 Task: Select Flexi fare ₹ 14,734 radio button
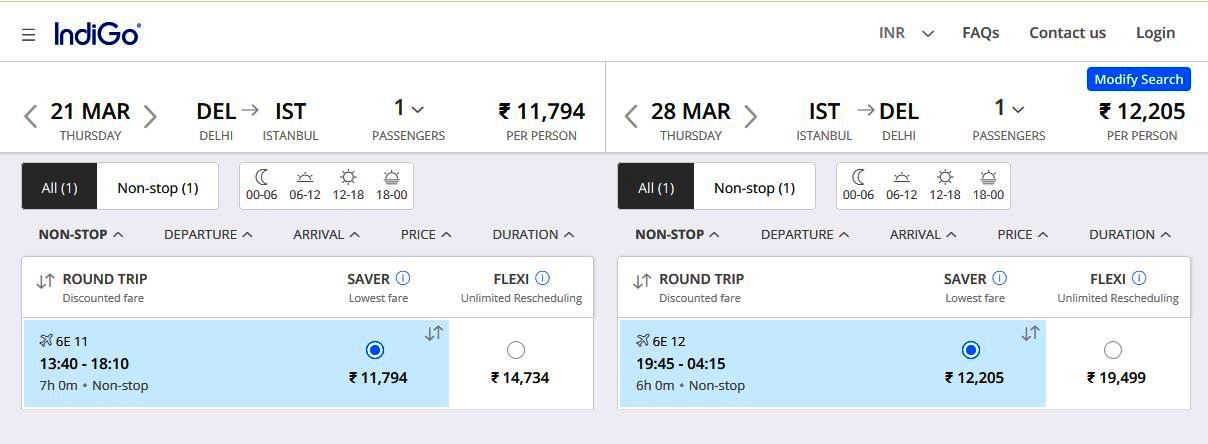(x=516, y=350)
